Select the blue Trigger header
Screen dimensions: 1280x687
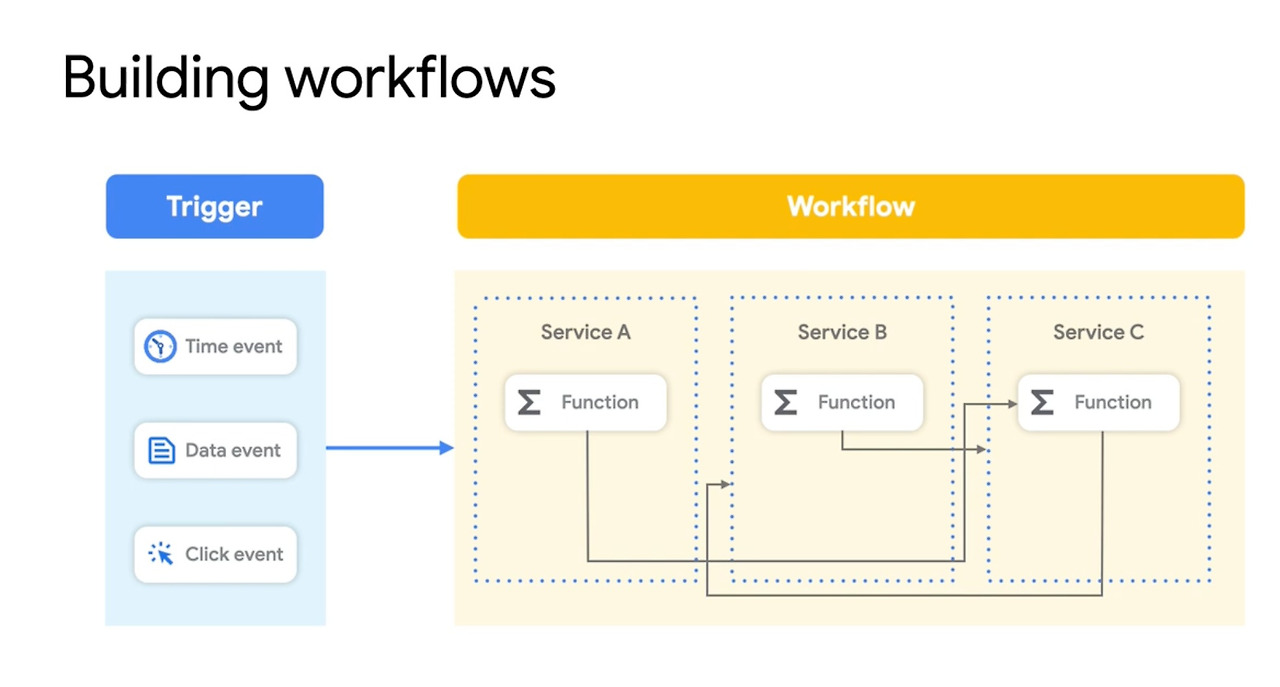click(214, 207)
